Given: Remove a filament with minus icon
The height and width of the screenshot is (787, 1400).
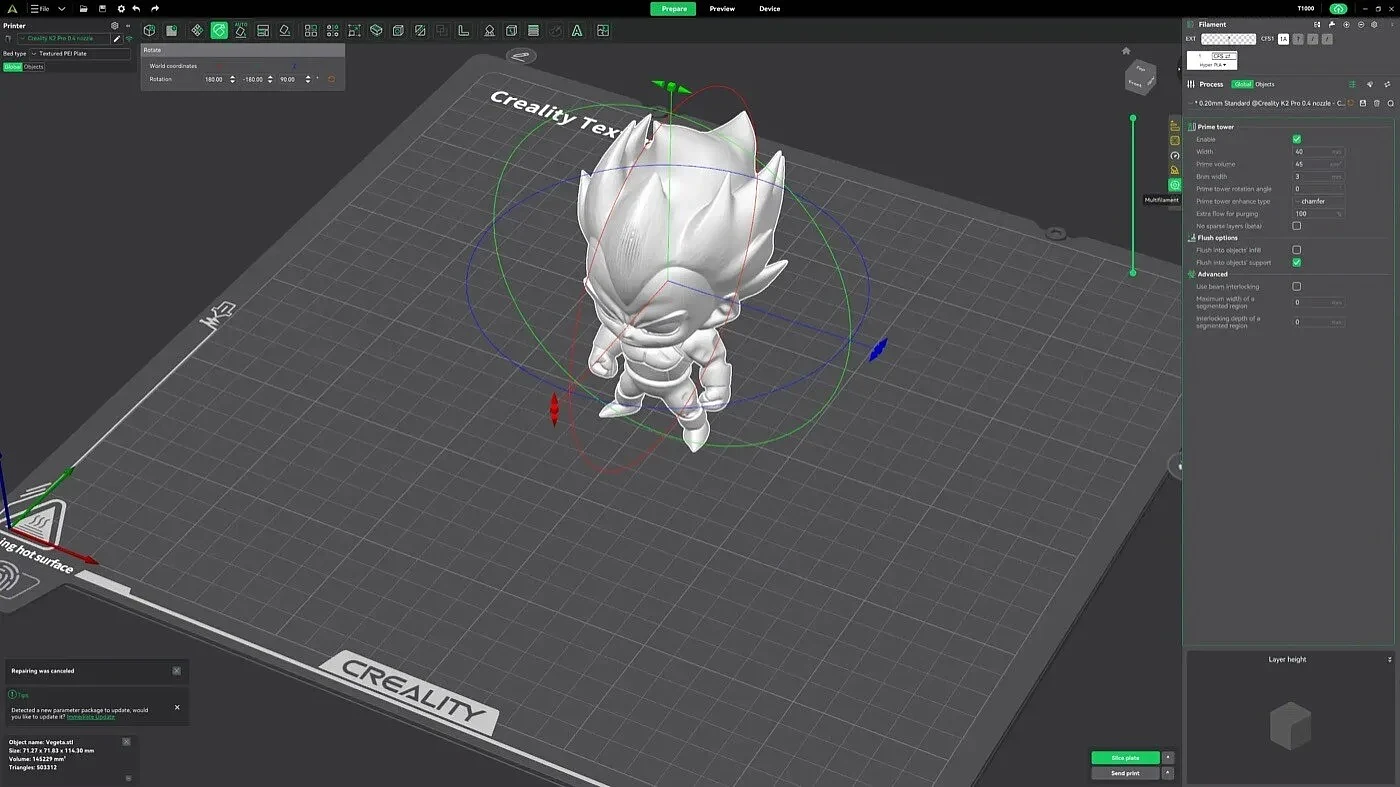Looking at the screenshot, I should pos(1361,25).
